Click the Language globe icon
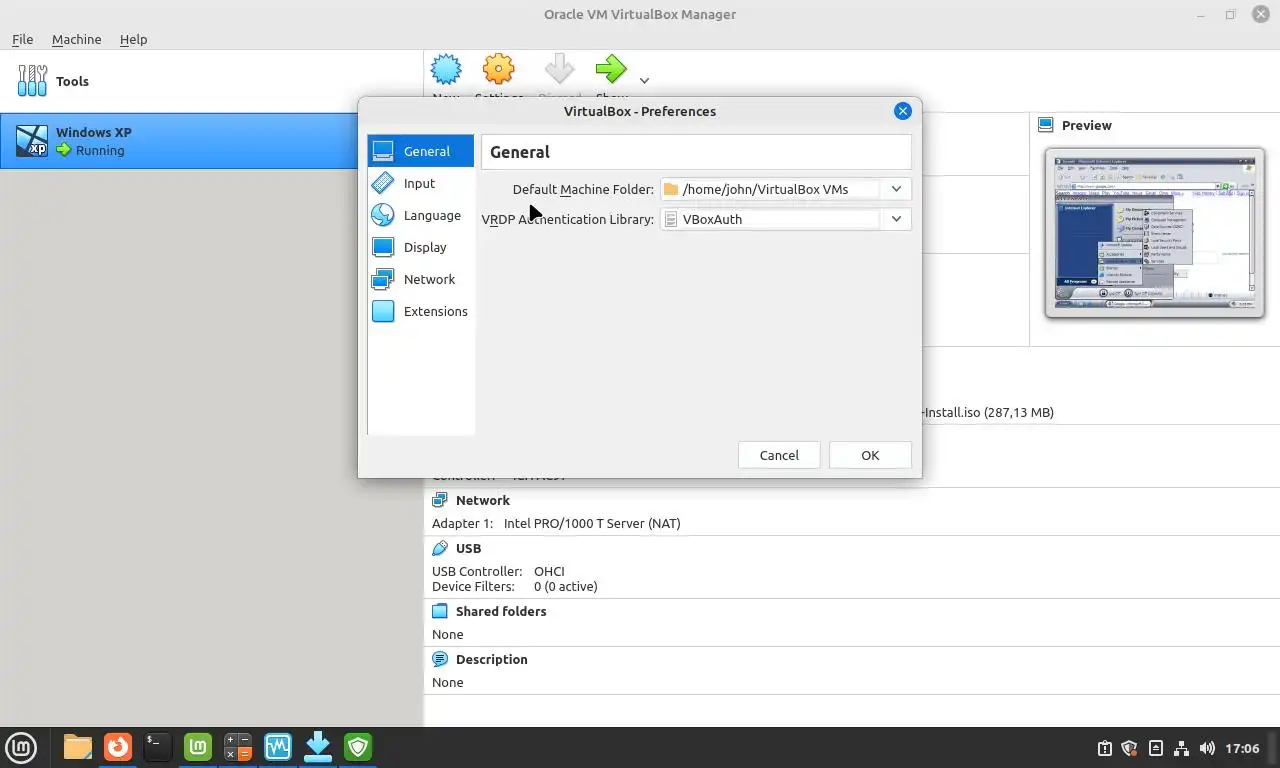 [x=383, y=215]
